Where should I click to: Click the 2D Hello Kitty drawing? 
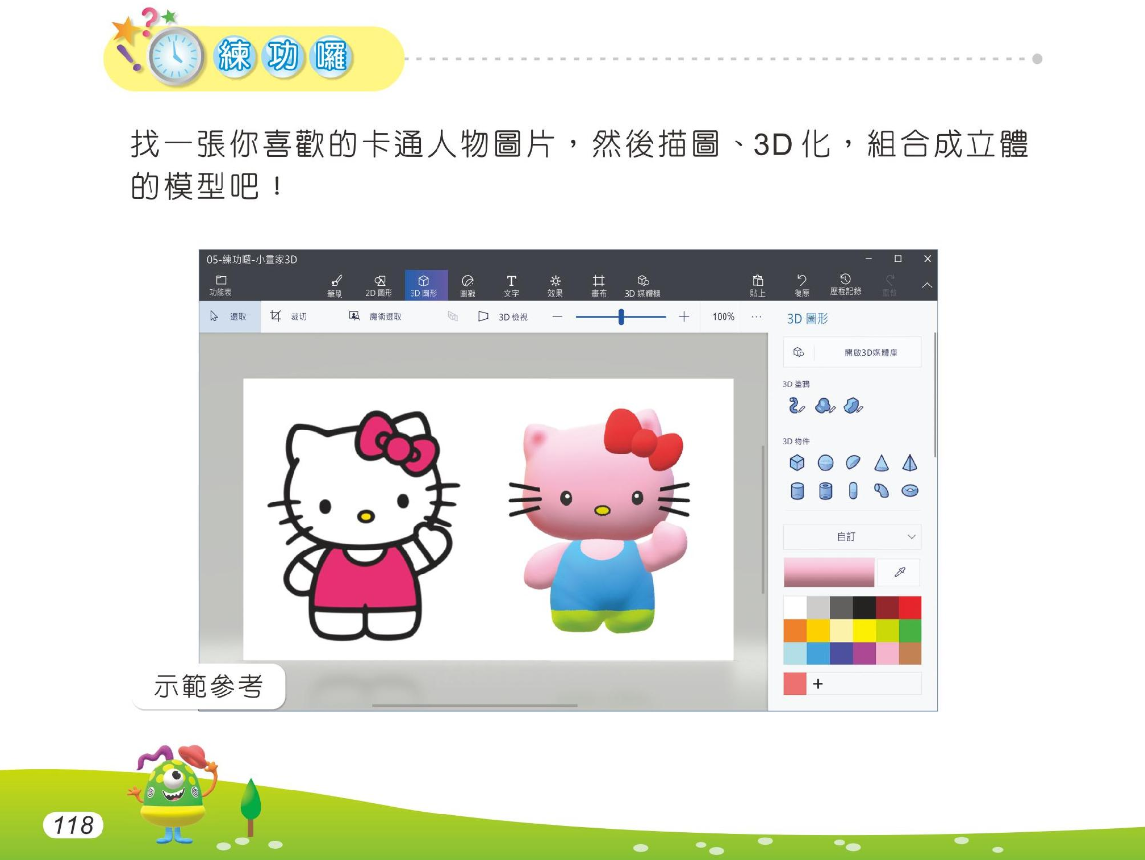tap(363, 525)
